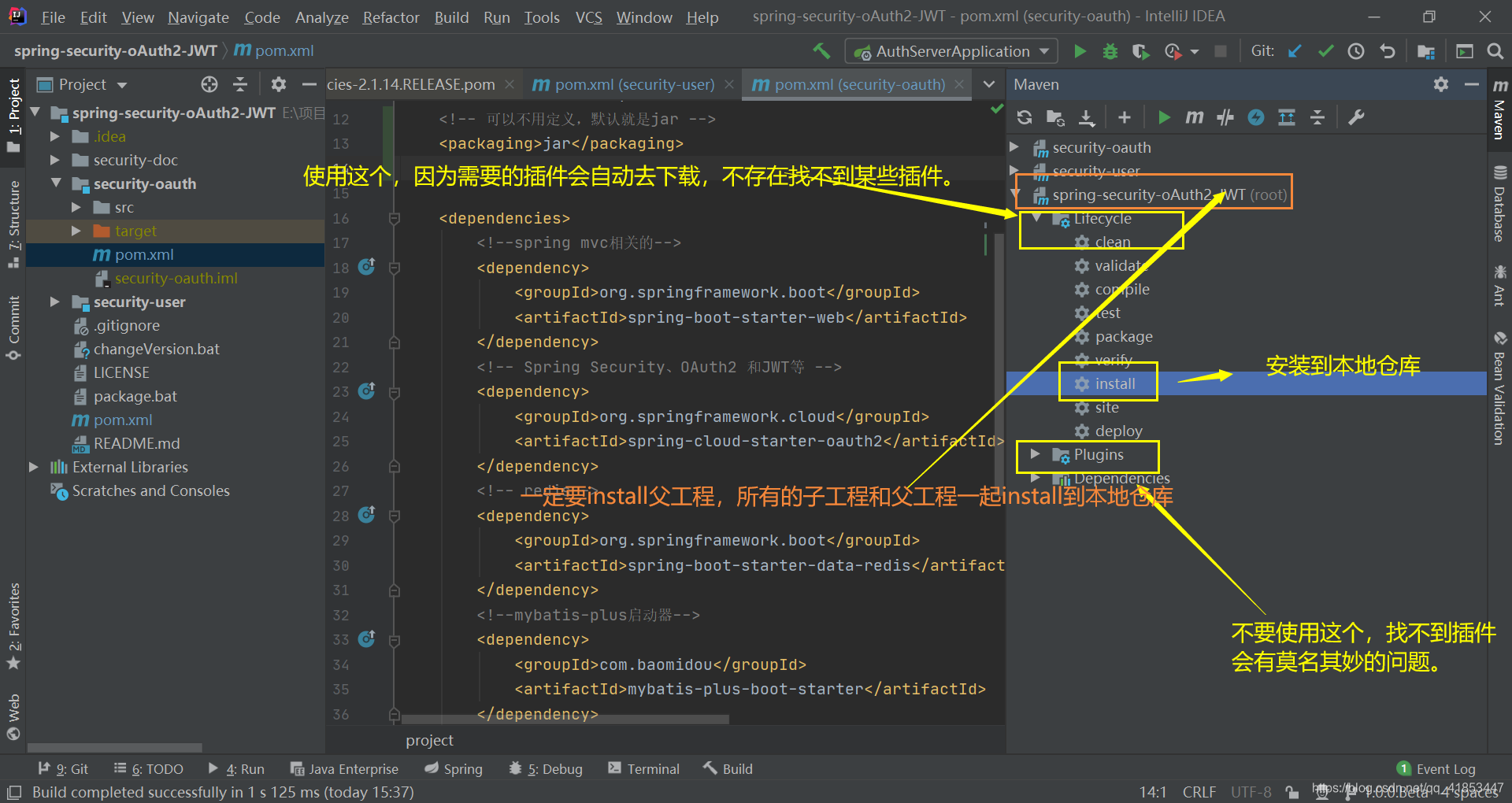Show hidden editor tabs dropdown

click(x=989, y=84)
